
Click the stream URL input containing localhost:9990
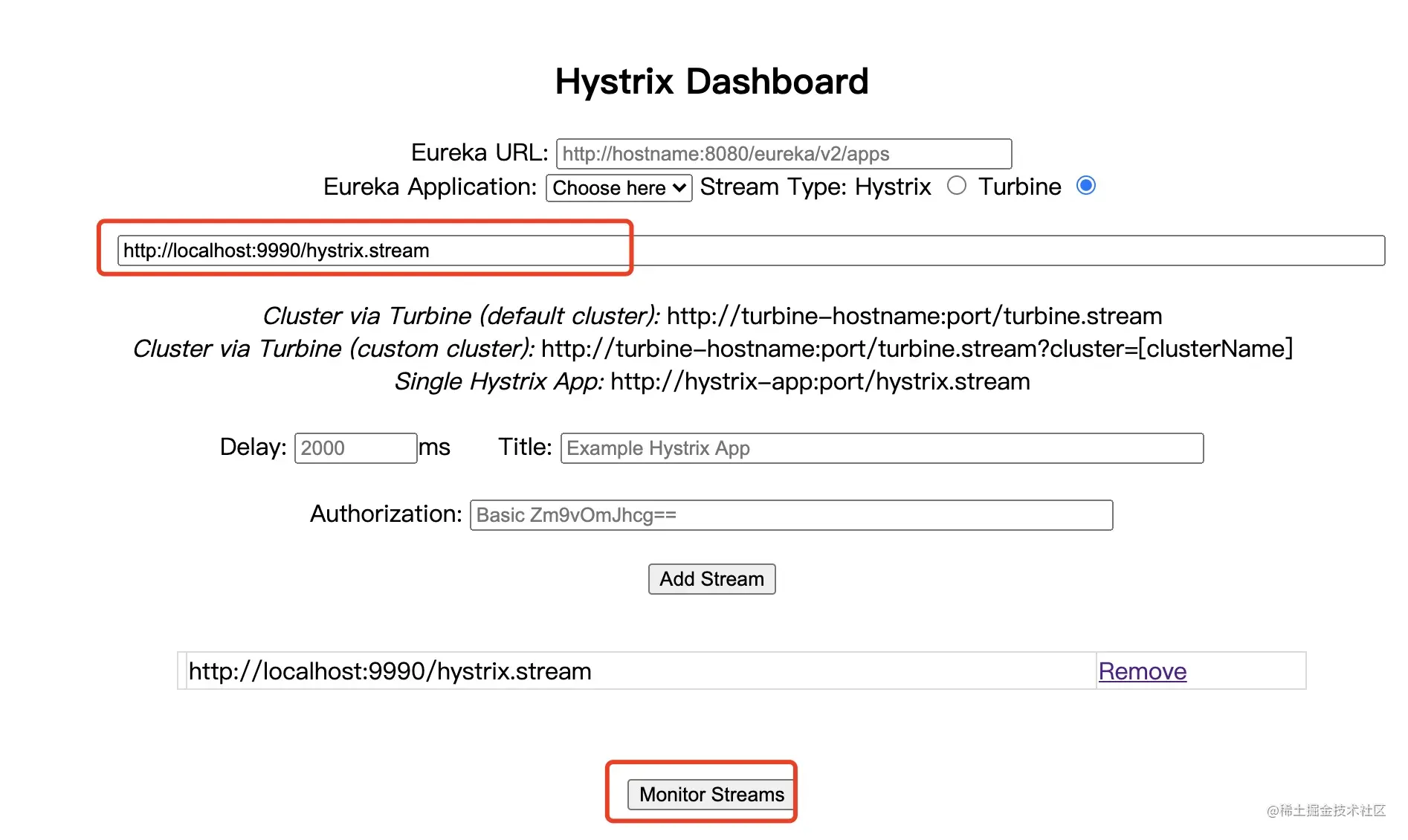tap(751, 251)
